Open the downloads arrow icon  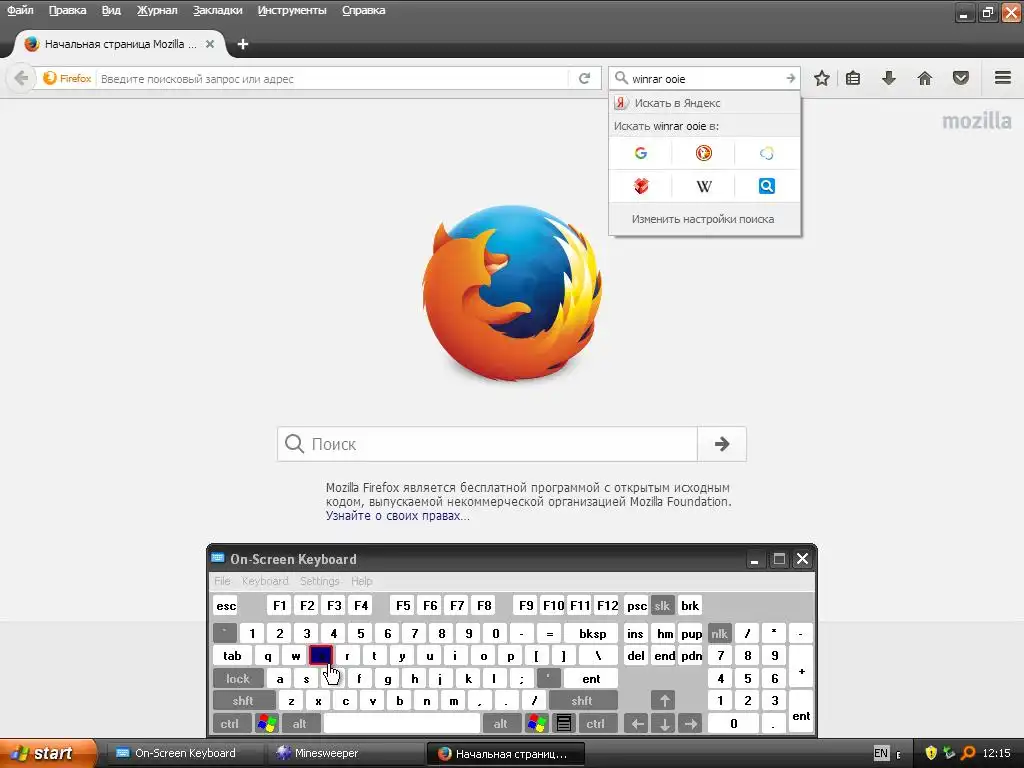pos(889,78)
